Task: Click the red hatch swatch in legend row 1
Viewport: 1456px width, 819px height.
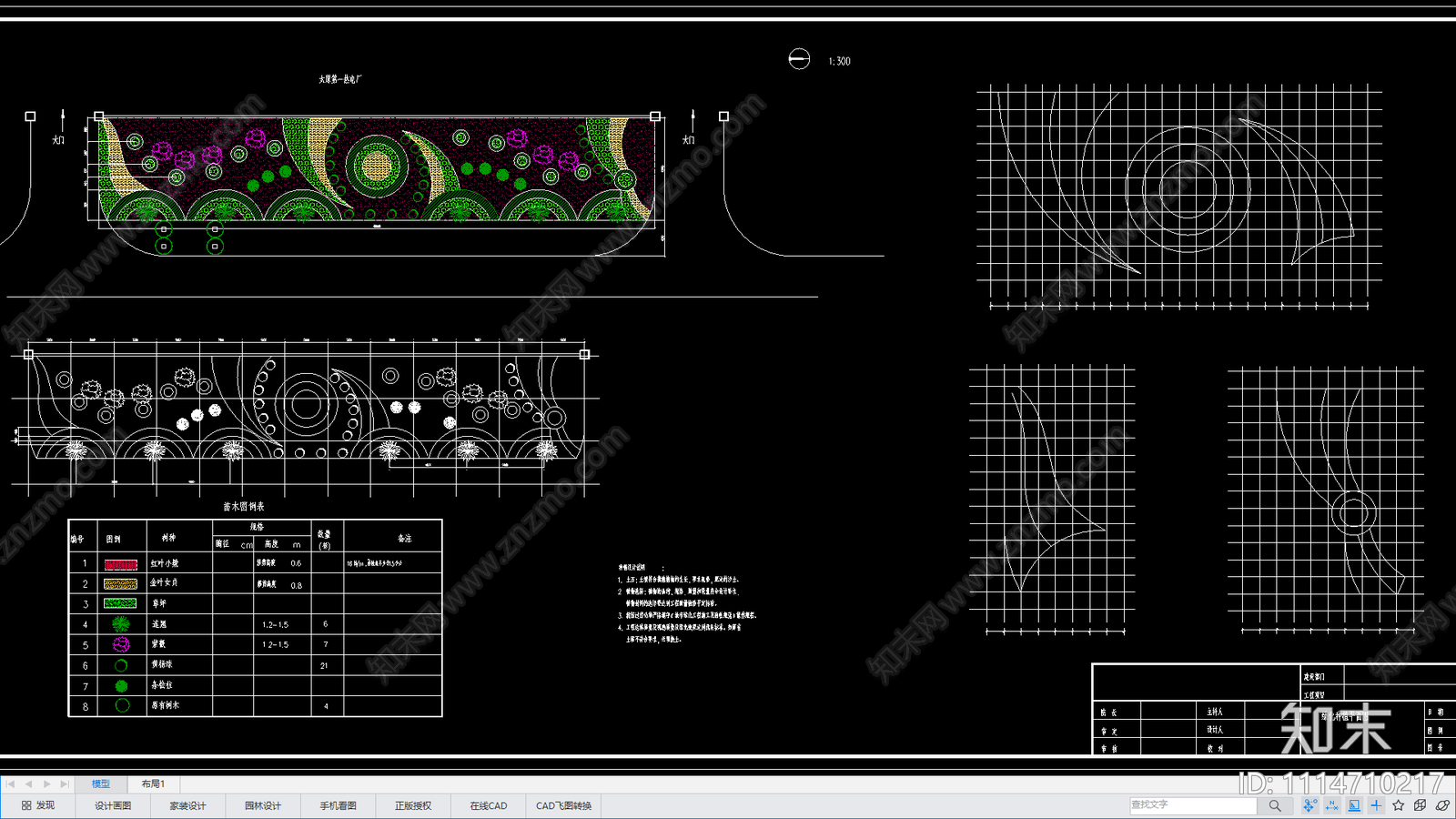Action: (x=121, y=564)
